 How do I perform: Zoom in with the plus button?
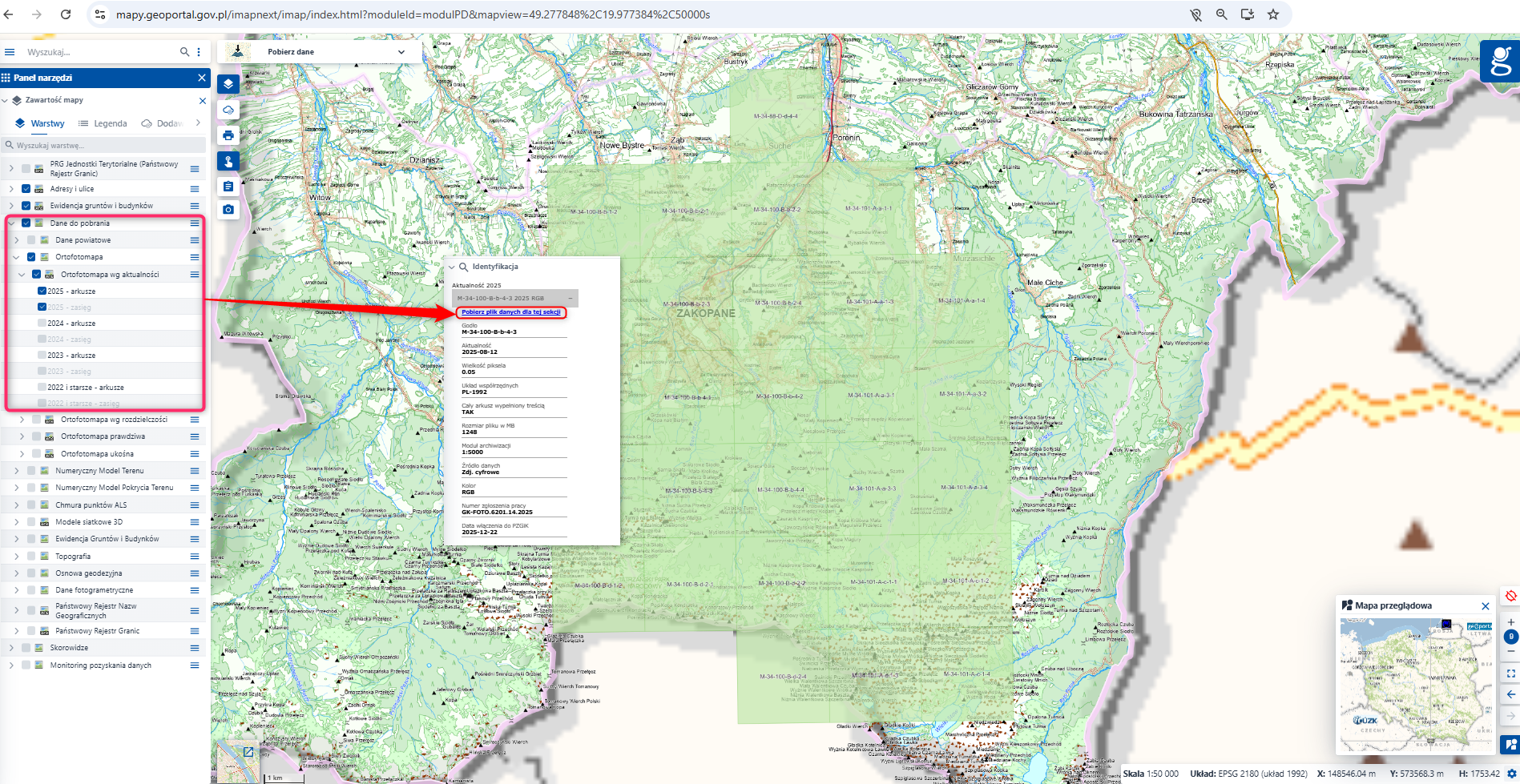coord(1510,622)
